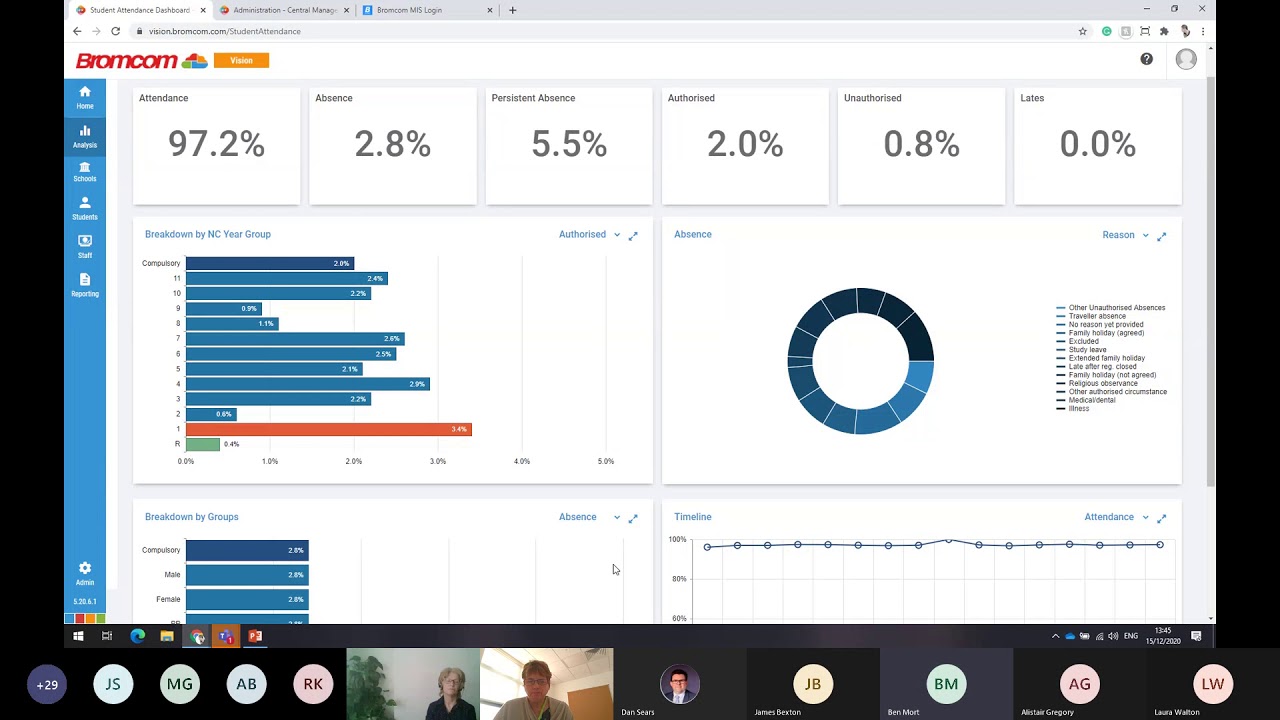Select the Female bar in Breakdown by Groups
The image size is (1280, 720).
point(247,599)
